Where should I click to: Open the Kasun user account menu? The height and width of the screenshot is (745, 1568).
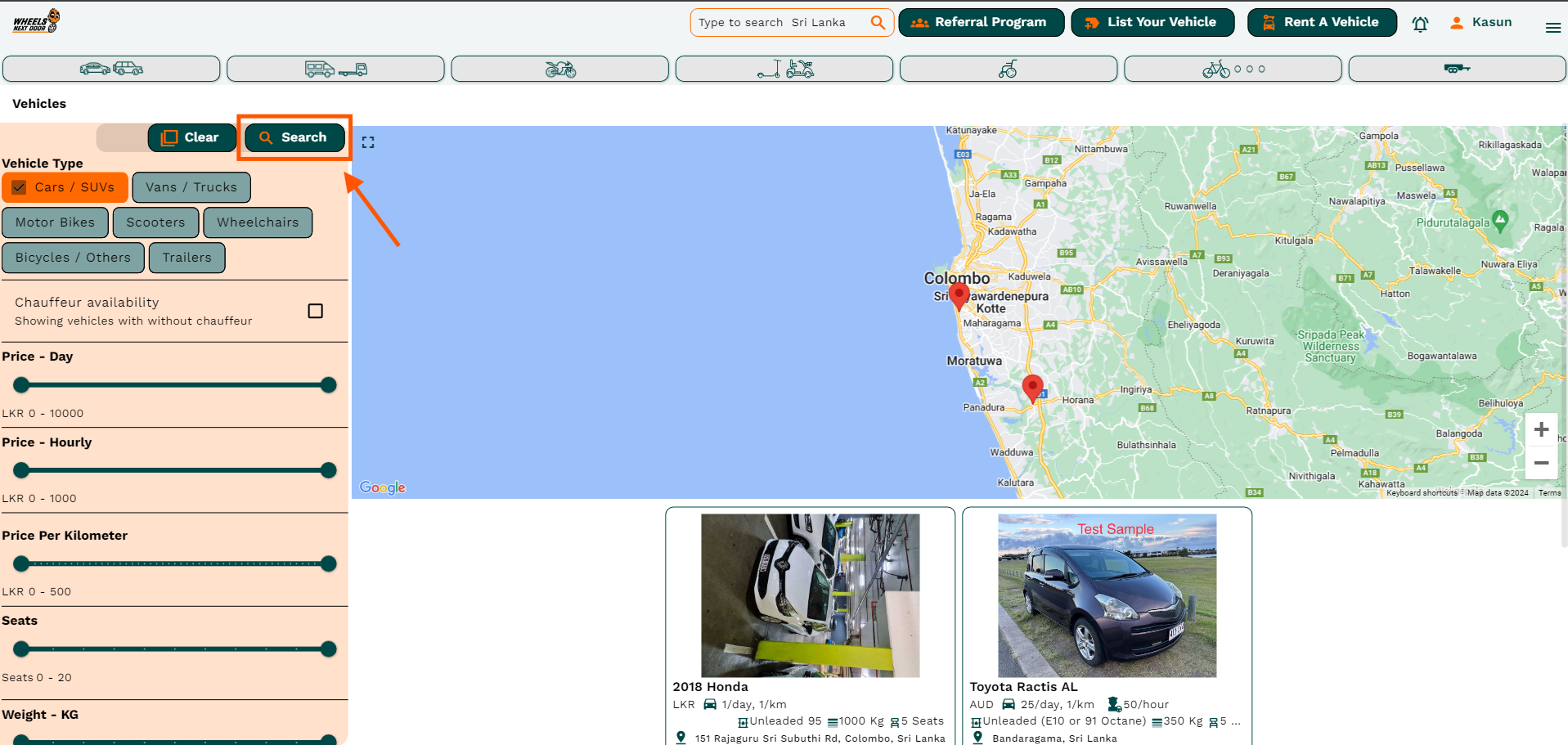1481,22
